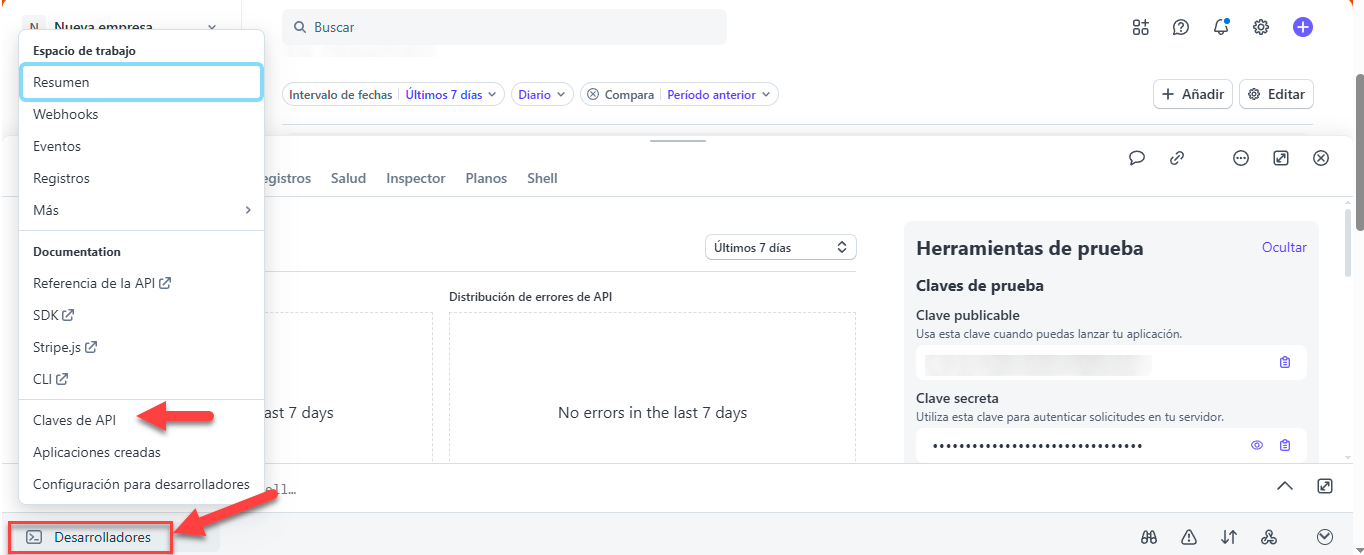Select Claves de API menu item

[x=75, y=420]
